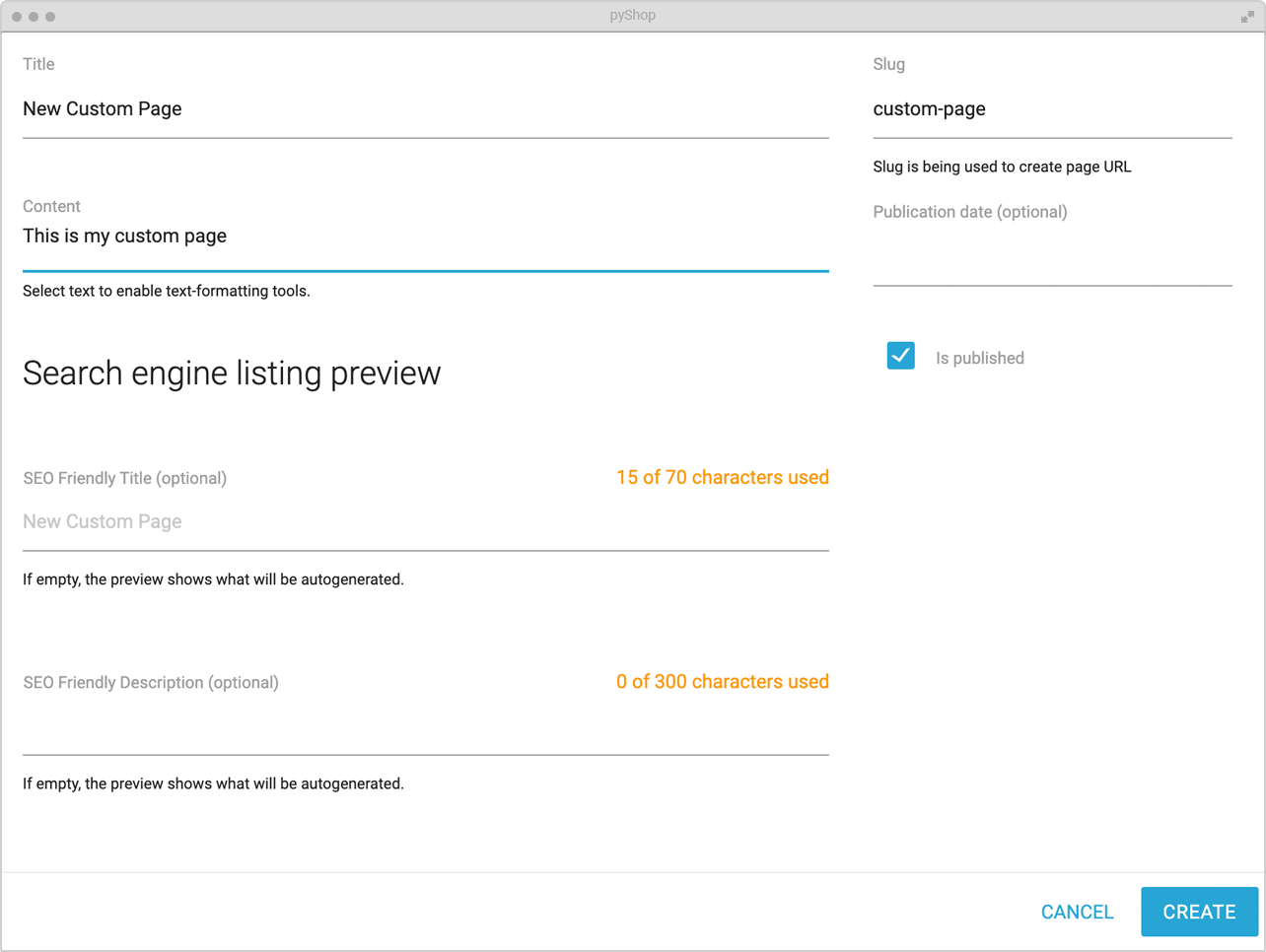Click 'Search engine listing preview' heading

232,374
